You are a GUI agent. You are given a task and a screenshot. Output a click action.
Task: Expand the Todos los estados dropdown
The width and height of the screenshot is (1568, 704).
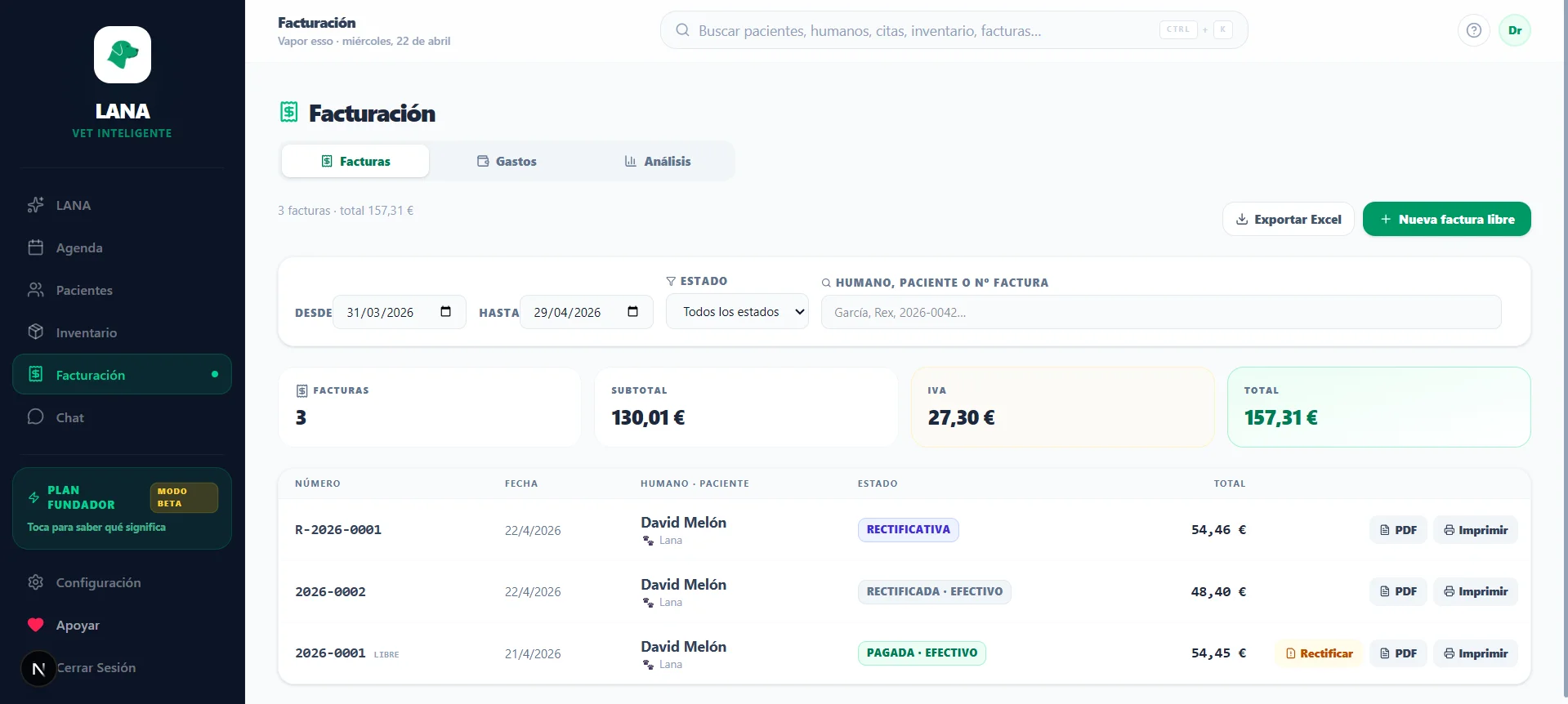tap(737, 312)
